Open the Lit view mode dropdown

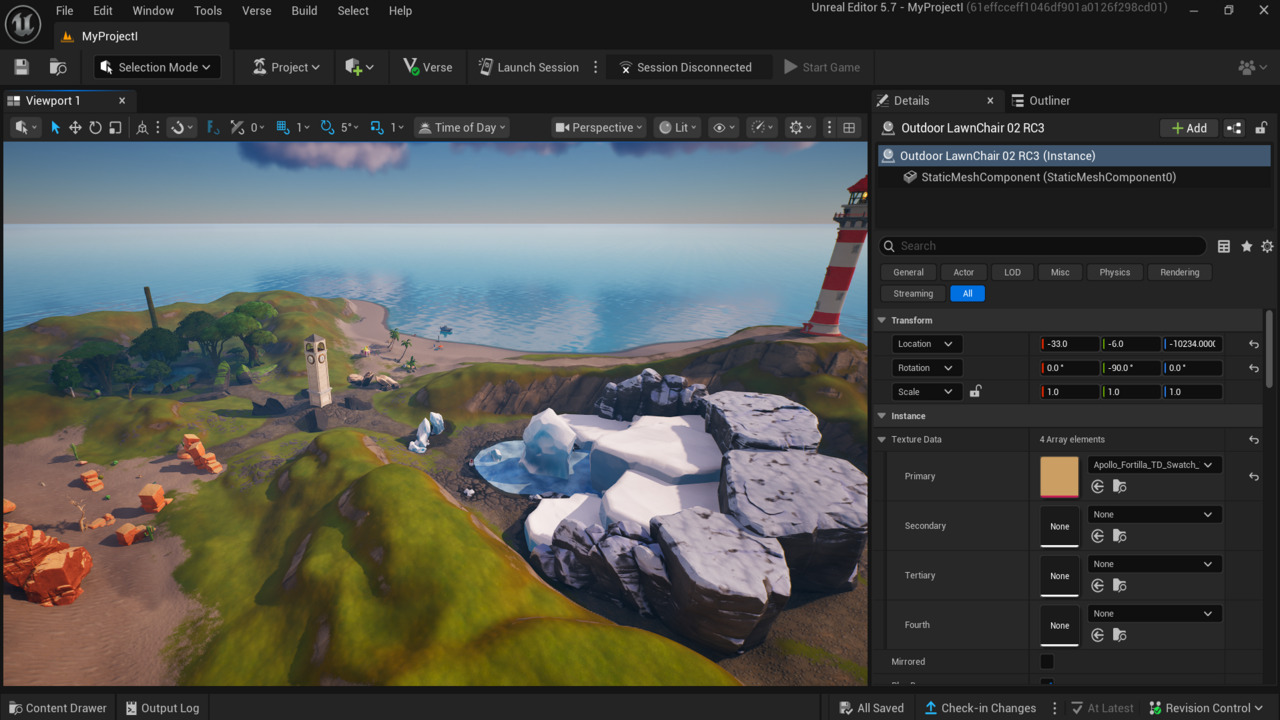point(678,127)
